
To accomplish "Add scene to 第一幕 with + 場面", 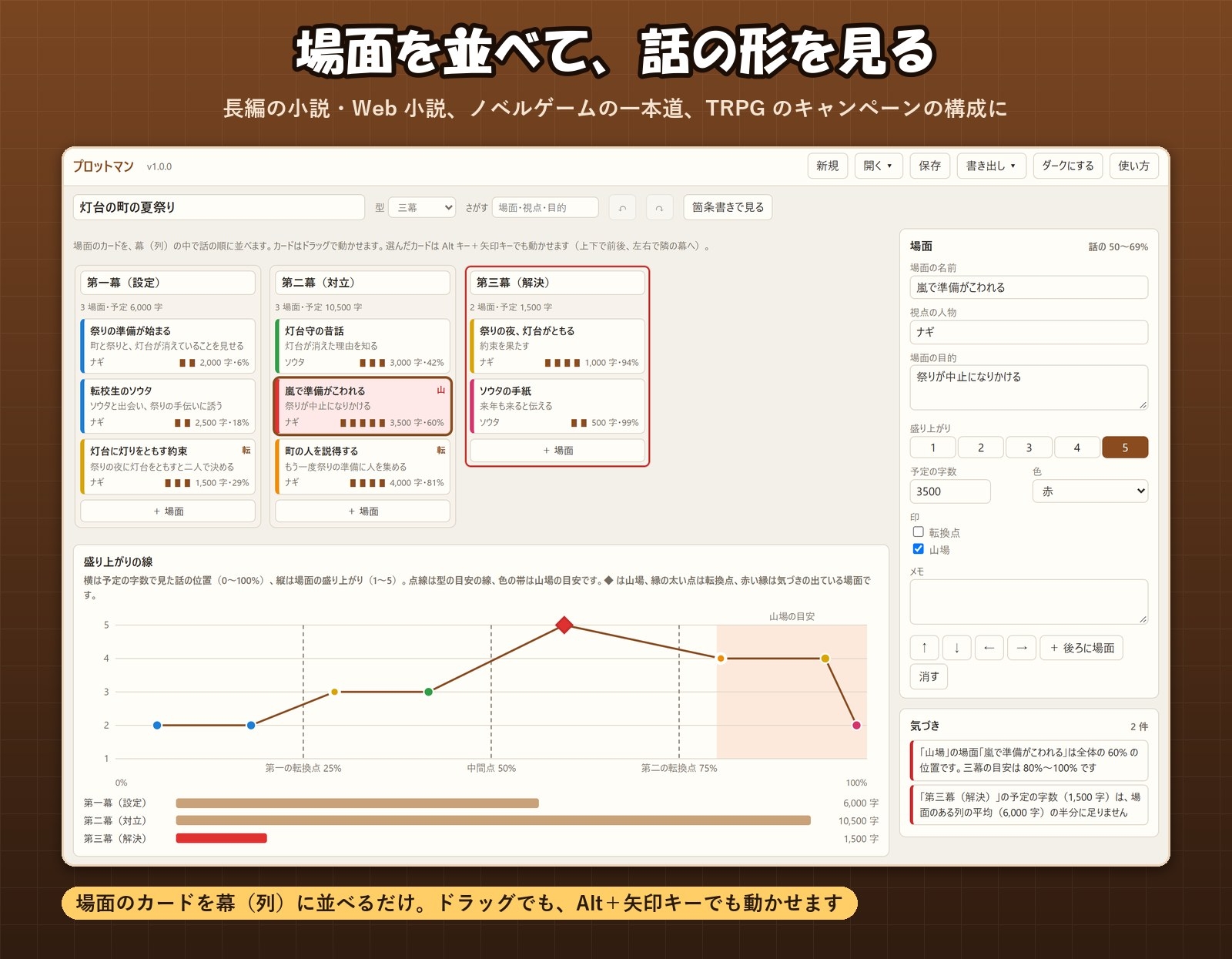I will coord(168,511).
